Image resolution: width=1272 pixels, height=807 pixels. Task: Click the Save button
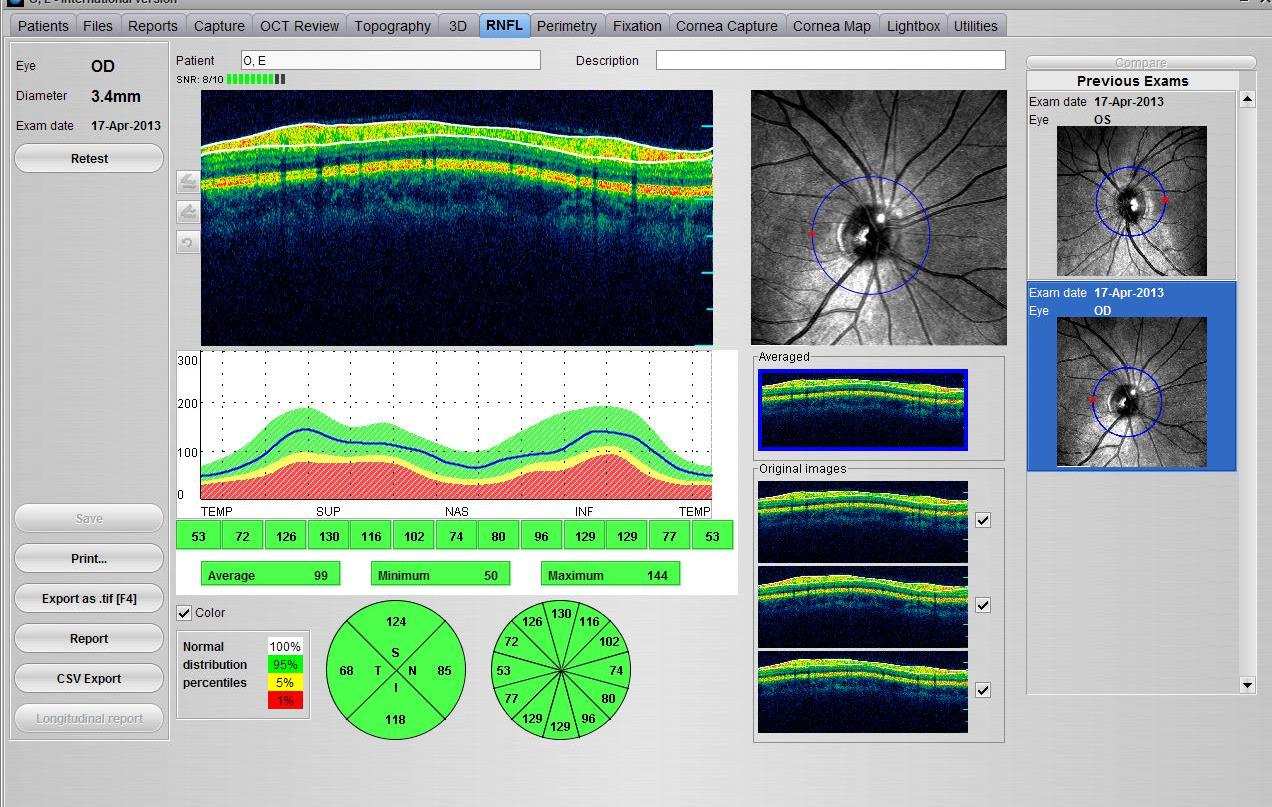(89, 518)
